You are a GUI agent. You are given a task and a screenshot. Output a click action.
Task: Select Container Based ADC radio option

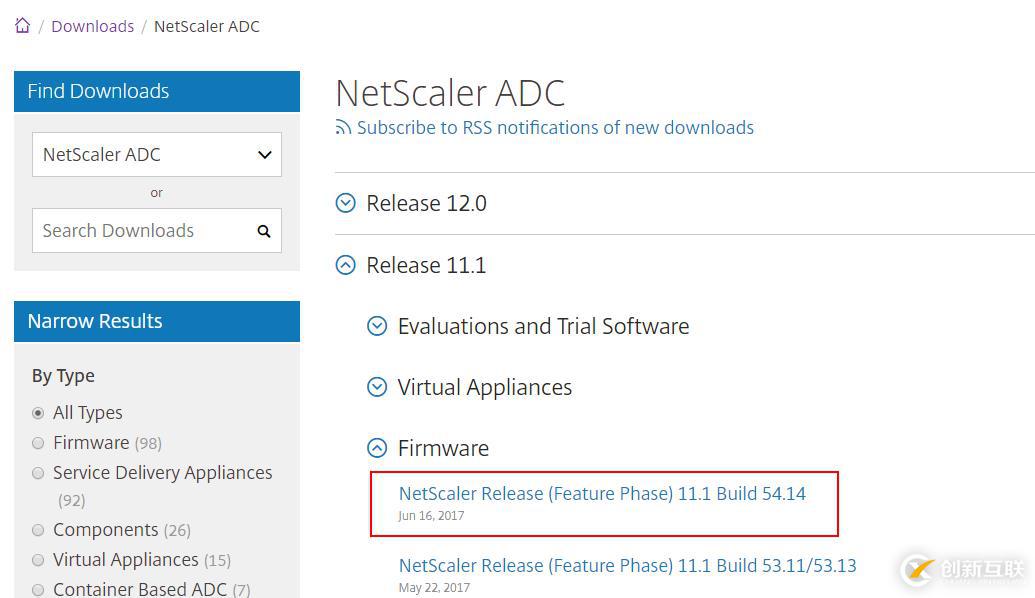[38, 589]
